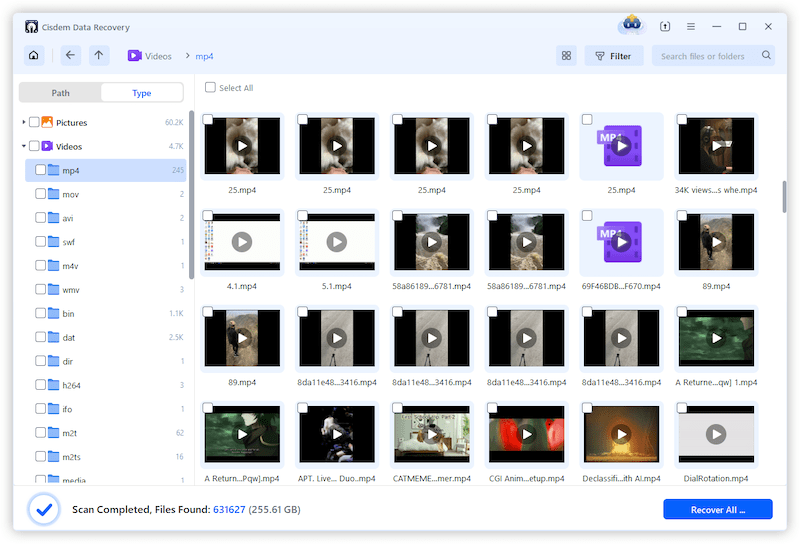Tick the checkbox next to the mov folder
The width and height of the screenshot is (800, 544).
click(x=40, y=194)
